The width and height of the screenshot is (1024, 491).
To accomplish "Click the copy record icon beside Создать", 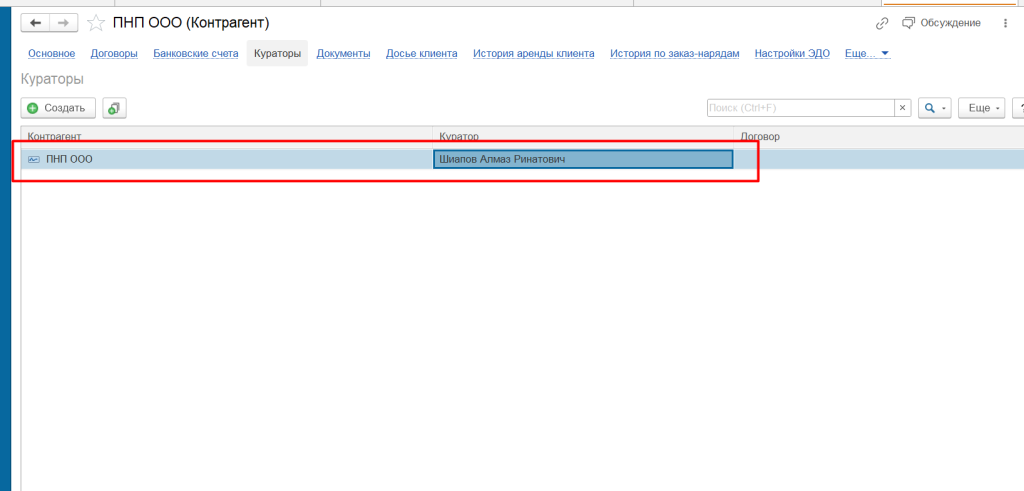I will (114, 108).
